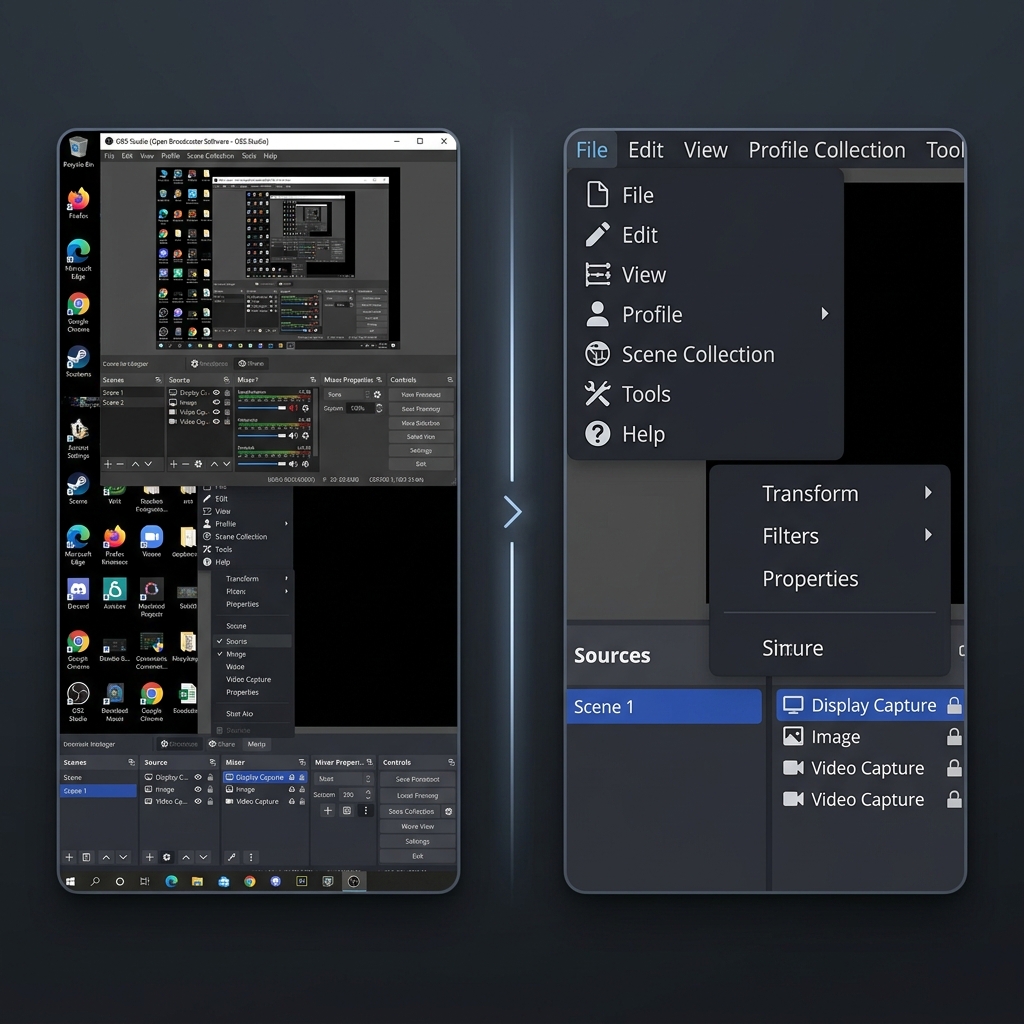Click the "Wore View" button in bottom Controls
Viewport: 1024px width, 1024px height.
[x=417, y=826]
